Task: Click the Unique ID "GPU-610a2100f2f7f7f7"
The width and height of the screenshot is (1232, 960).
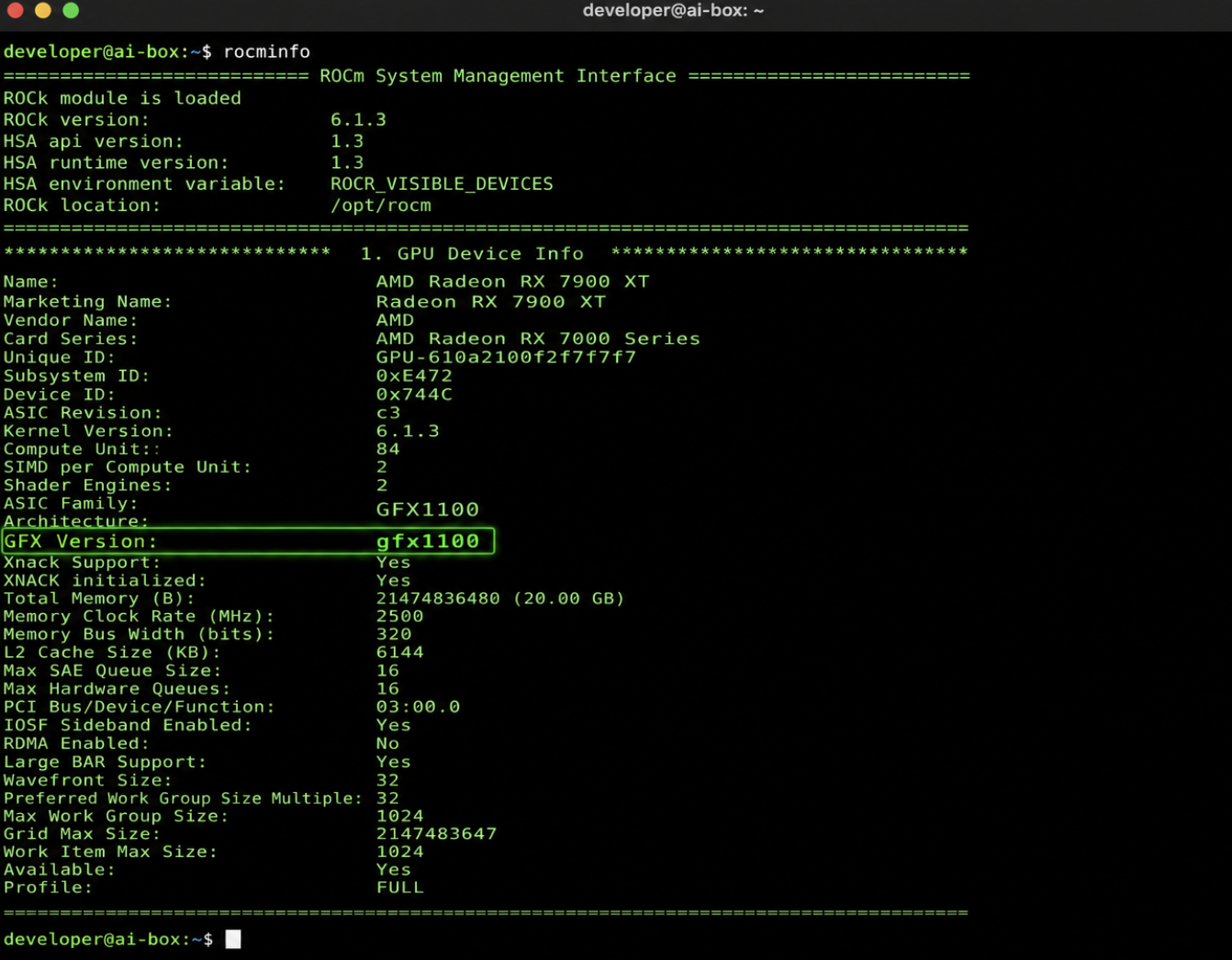Action: tap(506, 357)
